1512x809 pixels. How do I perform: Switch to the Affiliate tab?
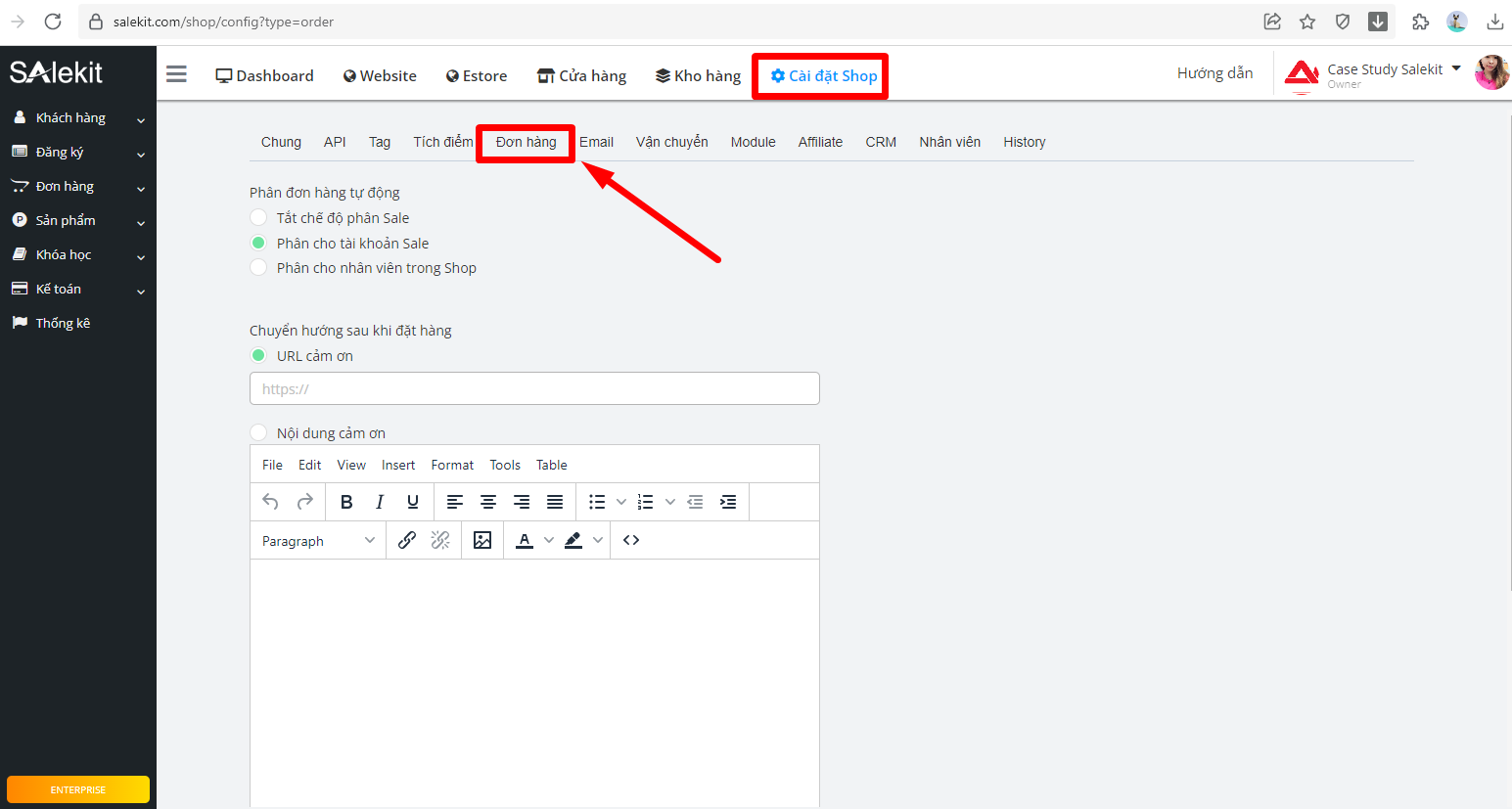point(820,142)
